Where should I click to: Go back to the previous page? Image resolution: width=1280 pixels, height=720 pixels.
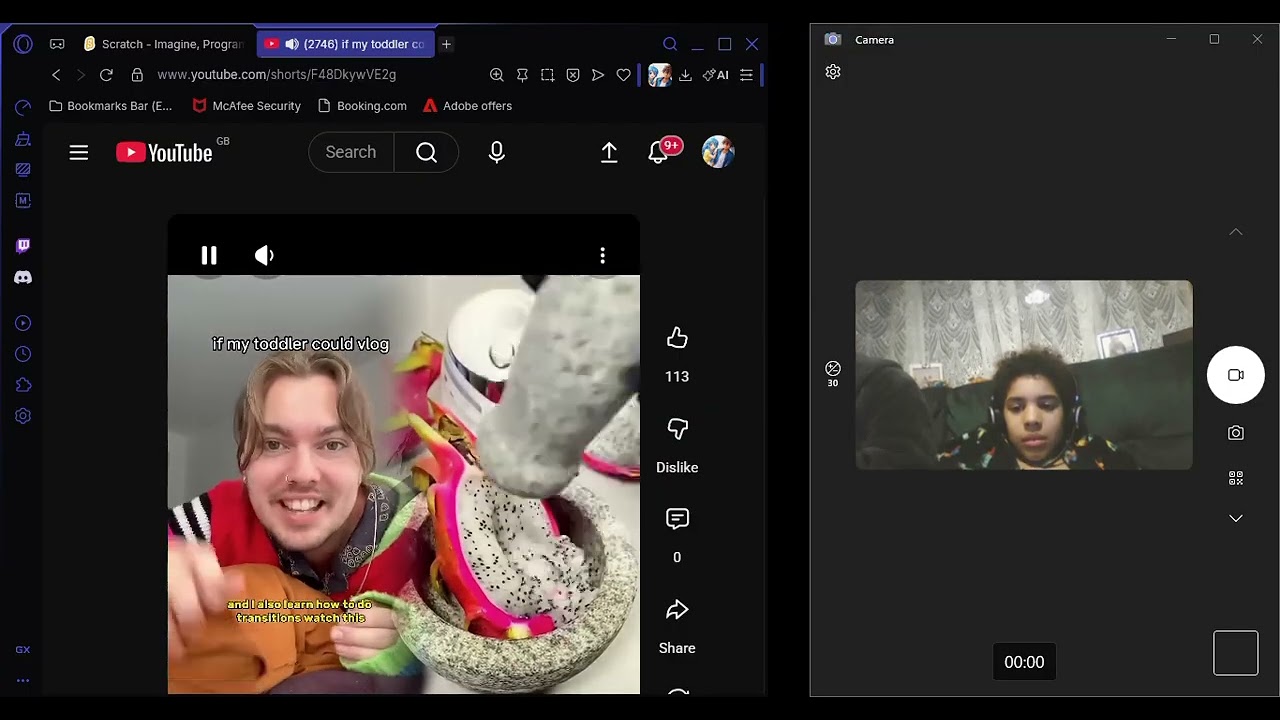[x=56, y=75]
